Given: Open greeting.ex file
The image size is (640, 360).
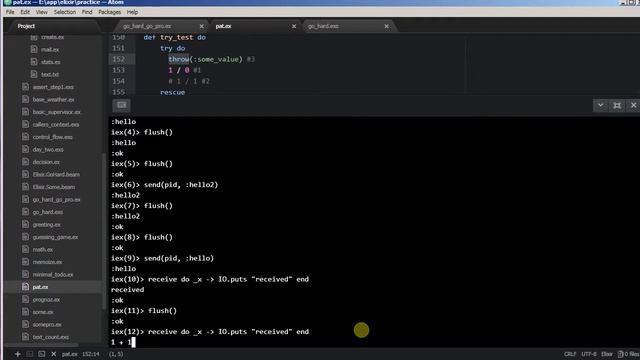Looking at the screenshot, I should pyautogui.click(x=47, y=224).
